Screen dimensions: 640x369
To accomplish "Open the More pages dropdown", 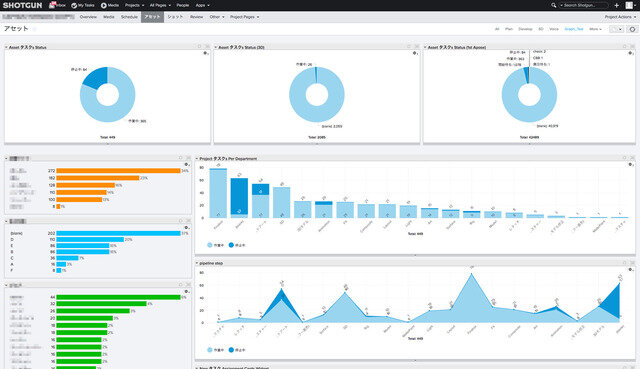I will (595, 29).
